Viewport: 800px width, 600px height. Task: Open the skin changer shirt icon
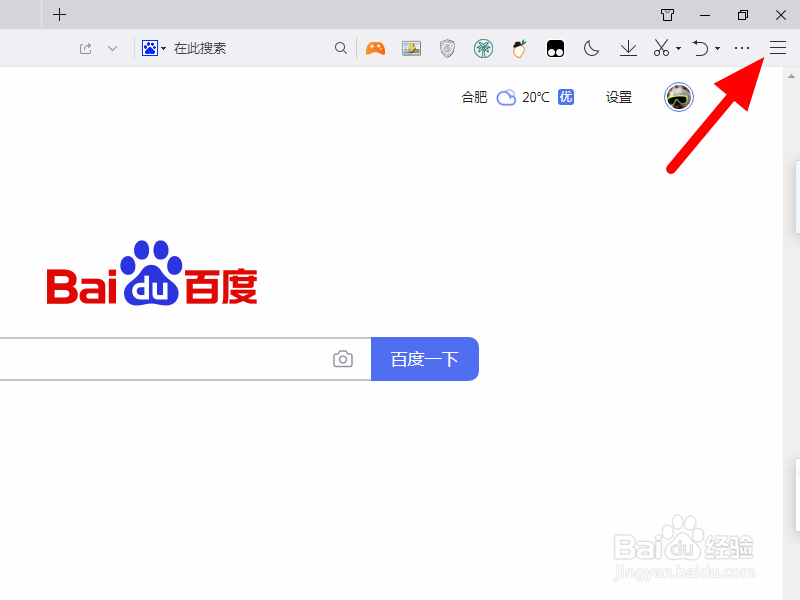[667, 15]
